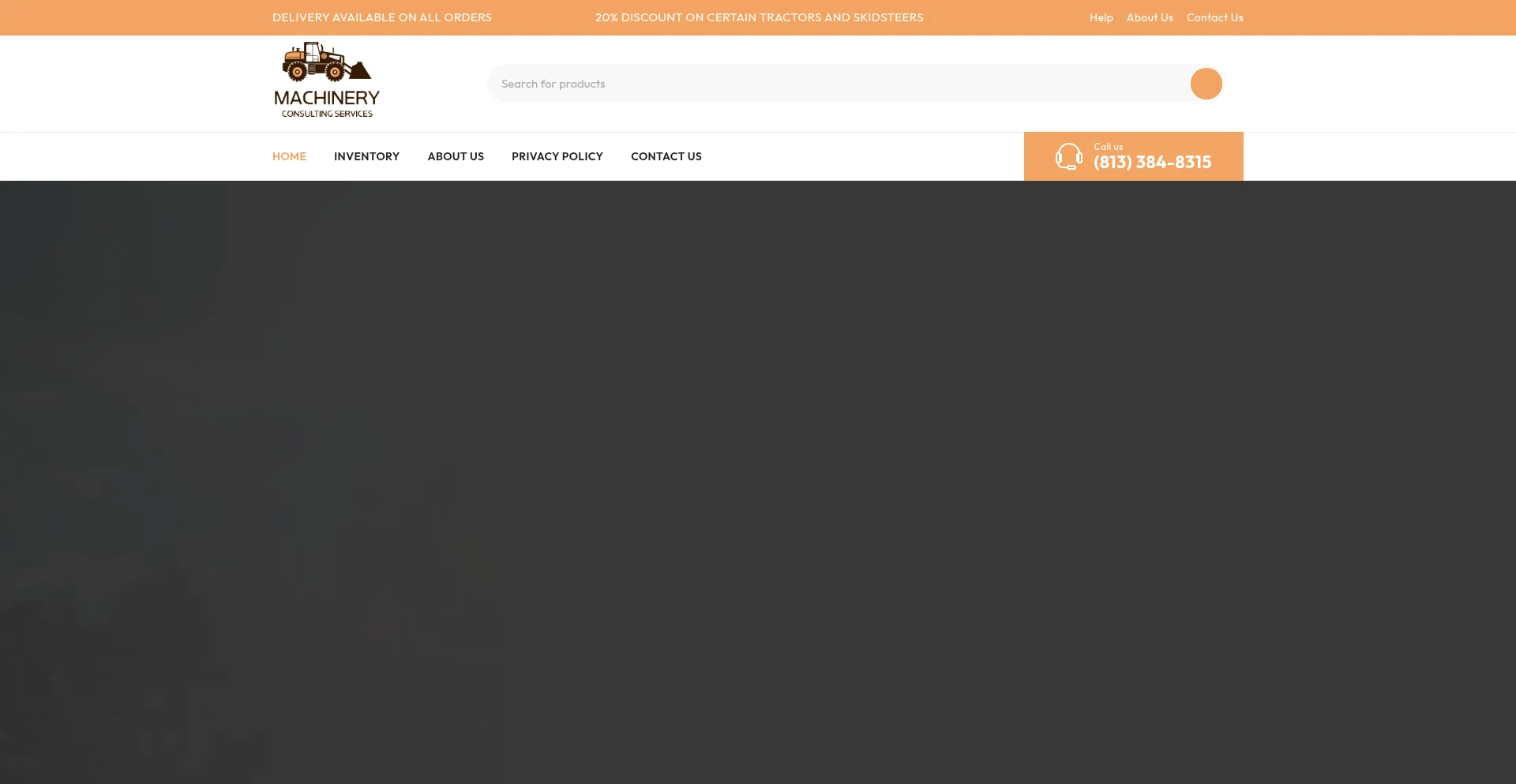Click the word TRACTORS in promo text

tap(790, 17)
